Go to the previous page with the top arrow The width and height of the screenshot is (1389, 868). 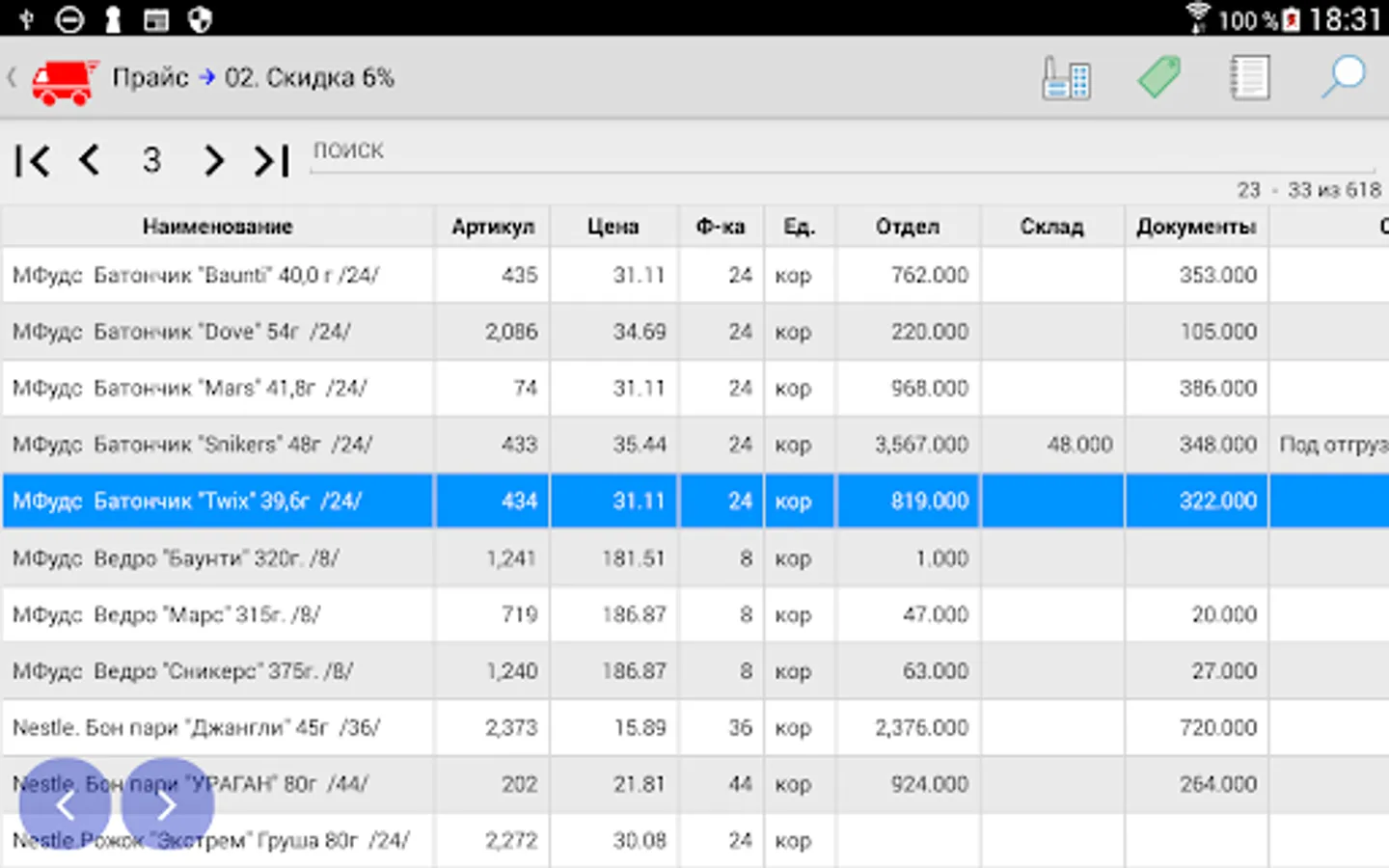[90, 160]
